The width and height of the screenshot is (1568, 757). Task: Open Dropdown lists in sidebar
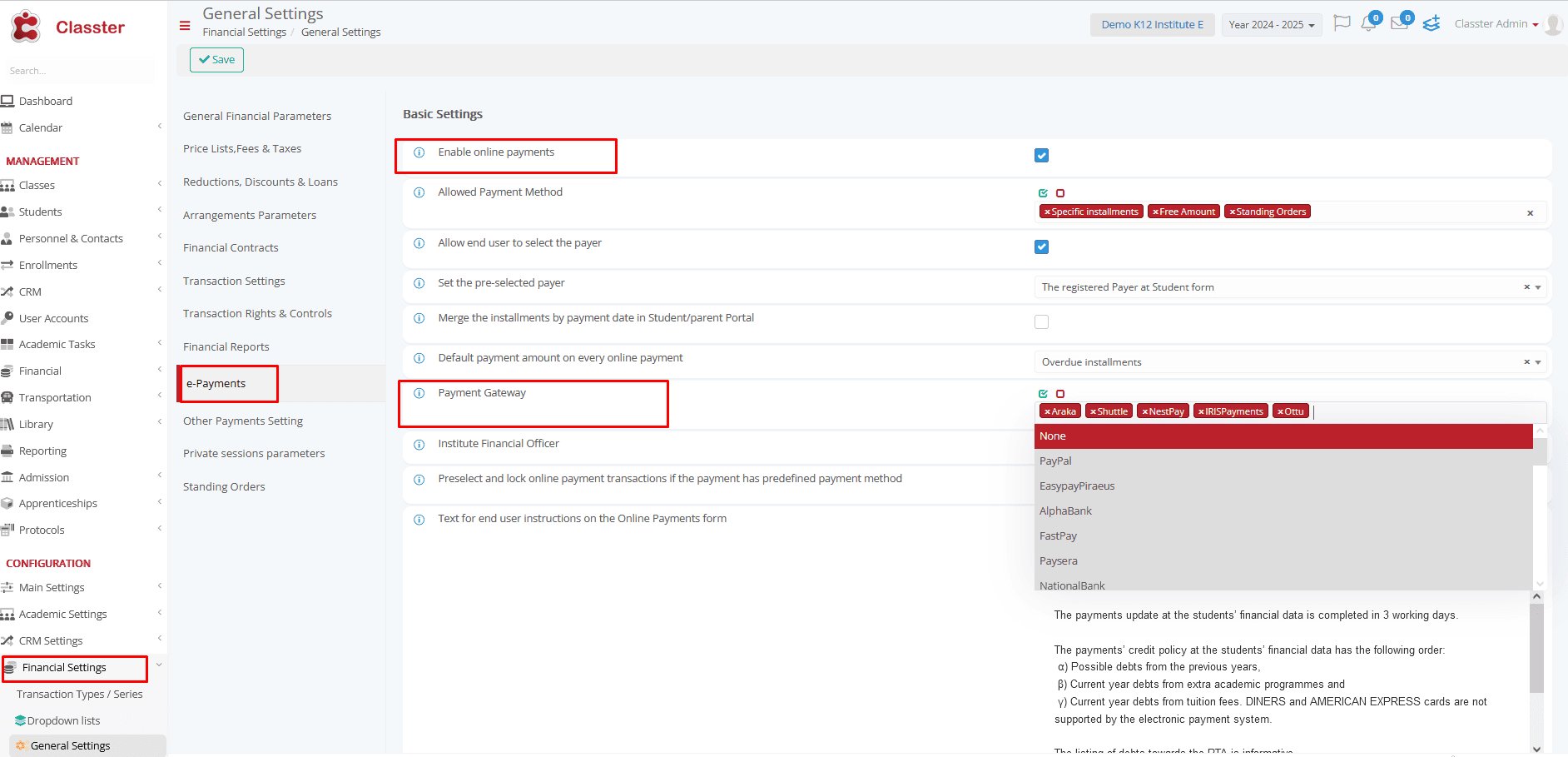click(63, 720)
